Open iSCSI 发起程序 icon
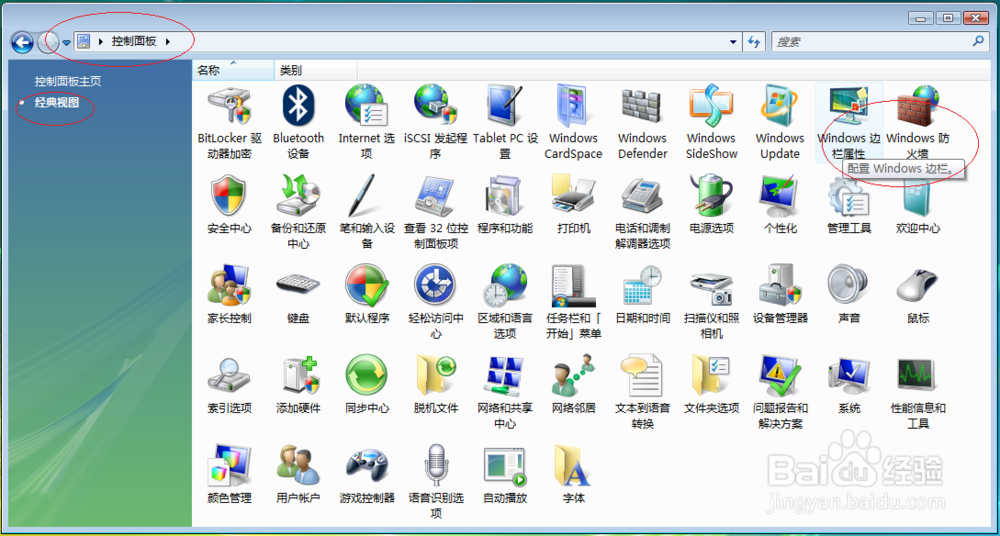The width and height of the screenshot is (1000, 536). click(x=436, y=105)
